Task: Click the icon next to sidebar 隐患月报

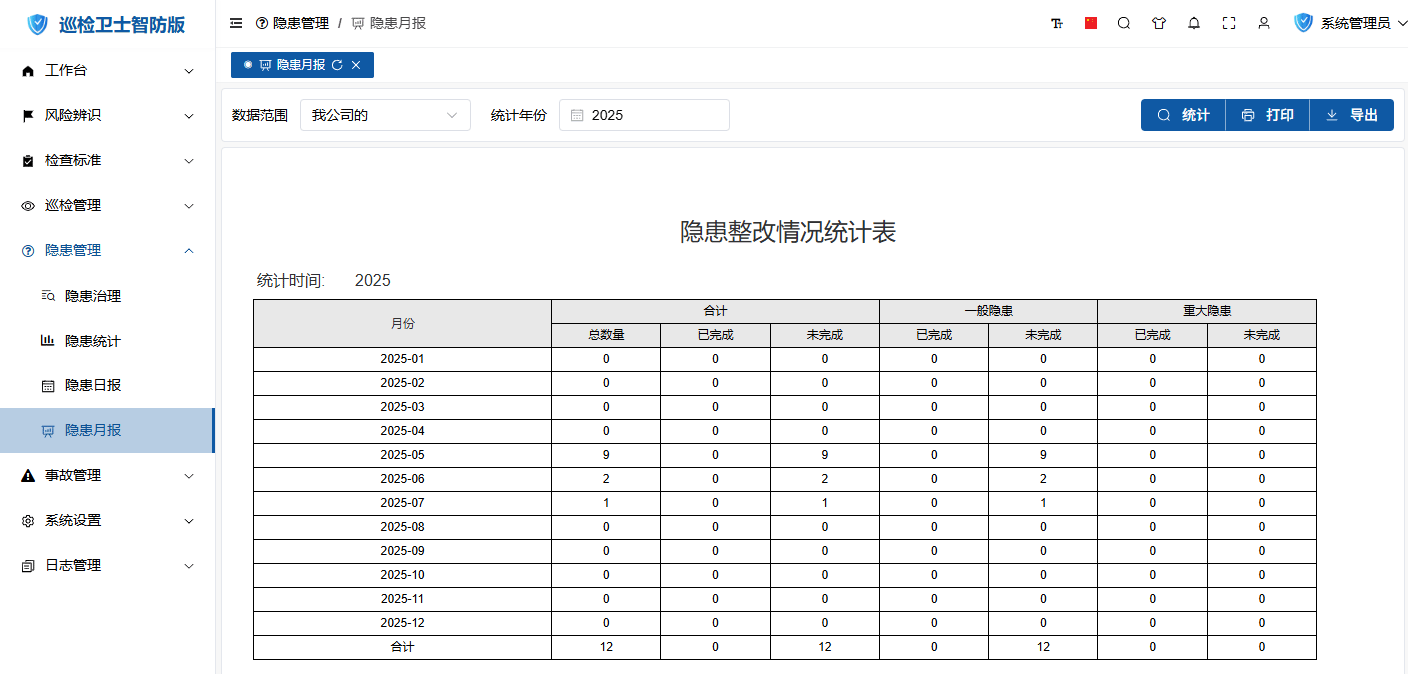Action: point(48,431)
